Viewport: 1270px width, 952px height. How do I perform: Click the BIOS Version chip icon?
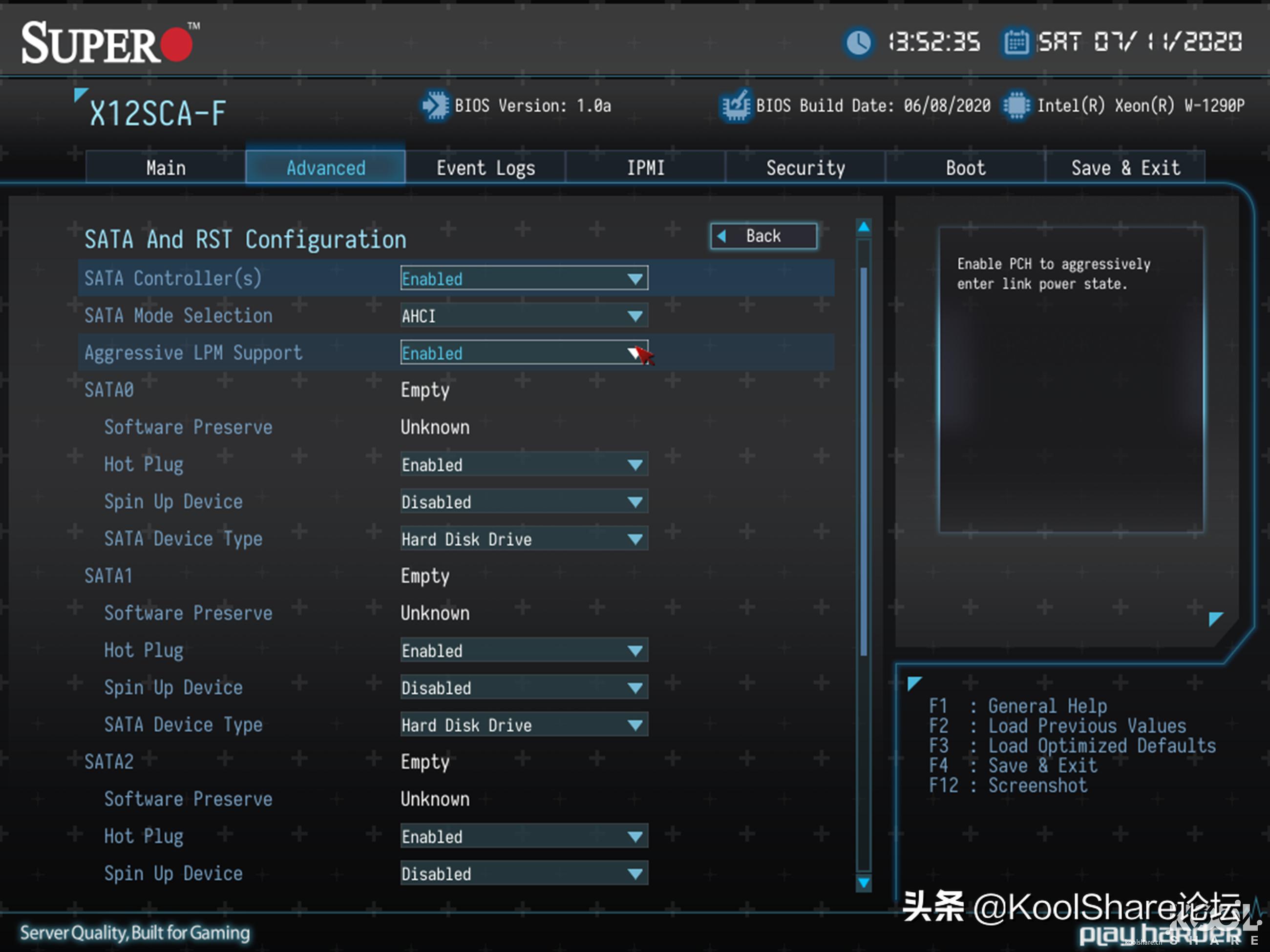point(435,105)
